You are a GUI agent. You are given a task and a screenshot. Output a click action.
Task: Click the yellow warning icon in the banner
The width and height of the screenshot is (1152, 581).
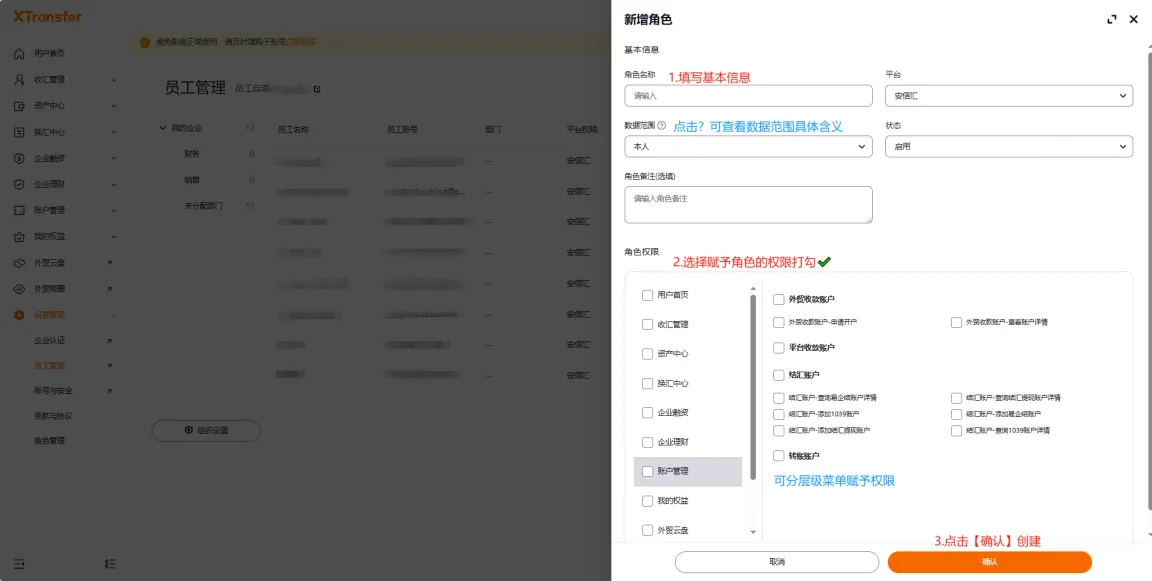point(145,43)
